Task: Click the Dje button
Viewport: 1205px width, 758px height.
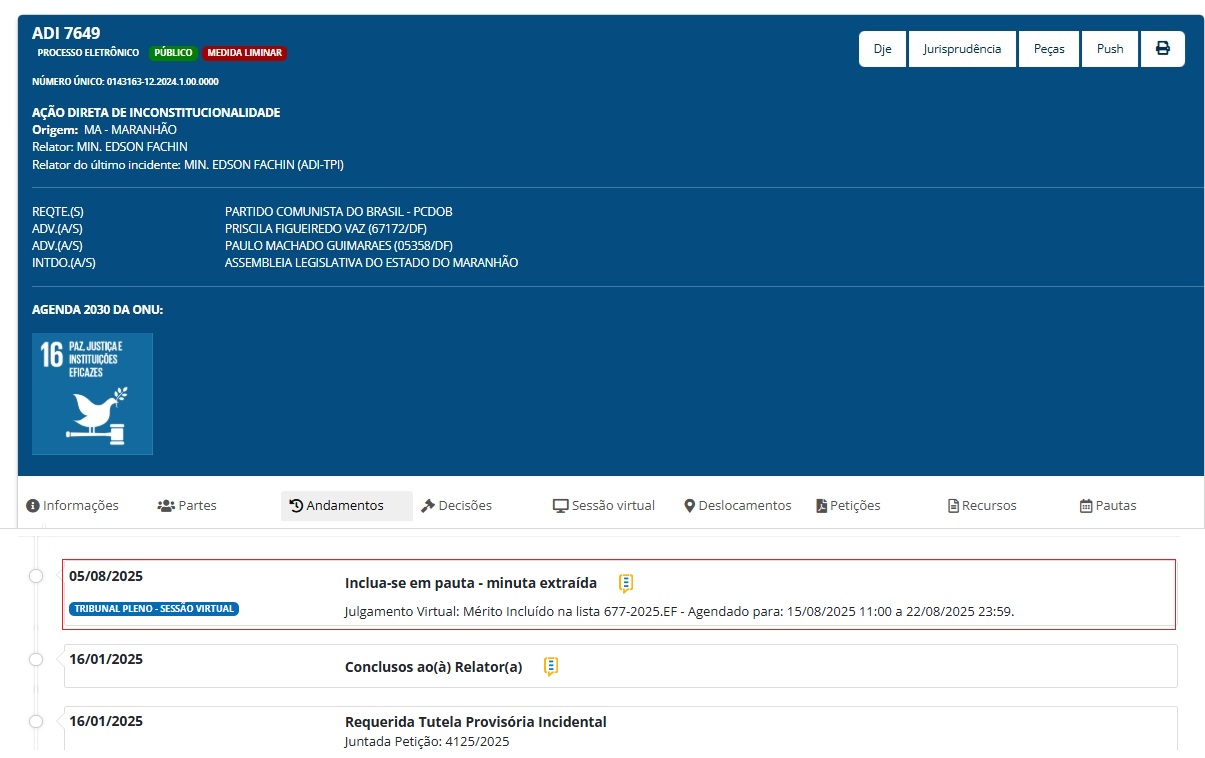Action: click(882, 49)
